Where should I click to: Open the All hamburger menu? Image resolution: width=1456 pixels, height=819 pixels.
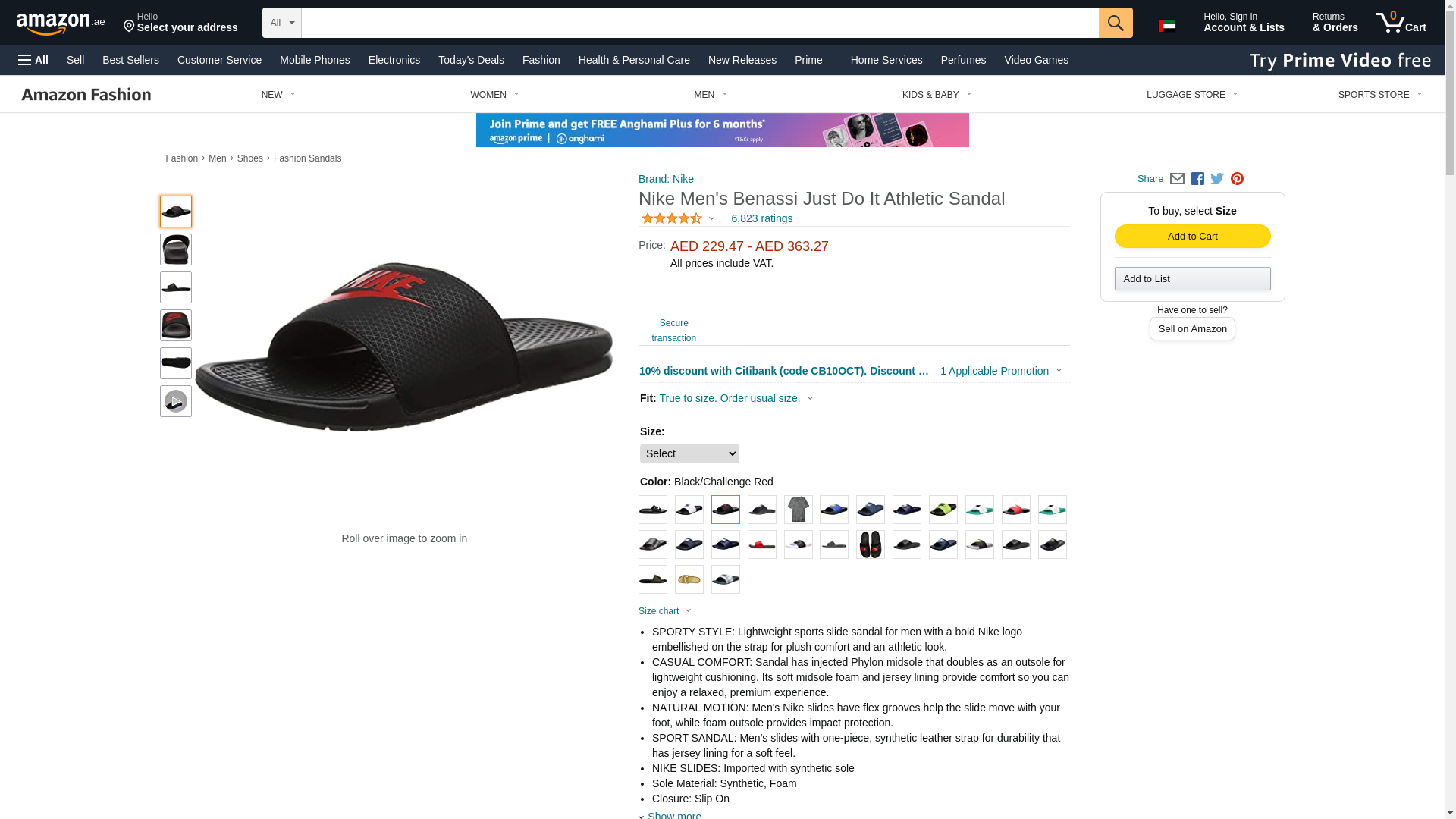pyautogui.click(x=33, y=60)
